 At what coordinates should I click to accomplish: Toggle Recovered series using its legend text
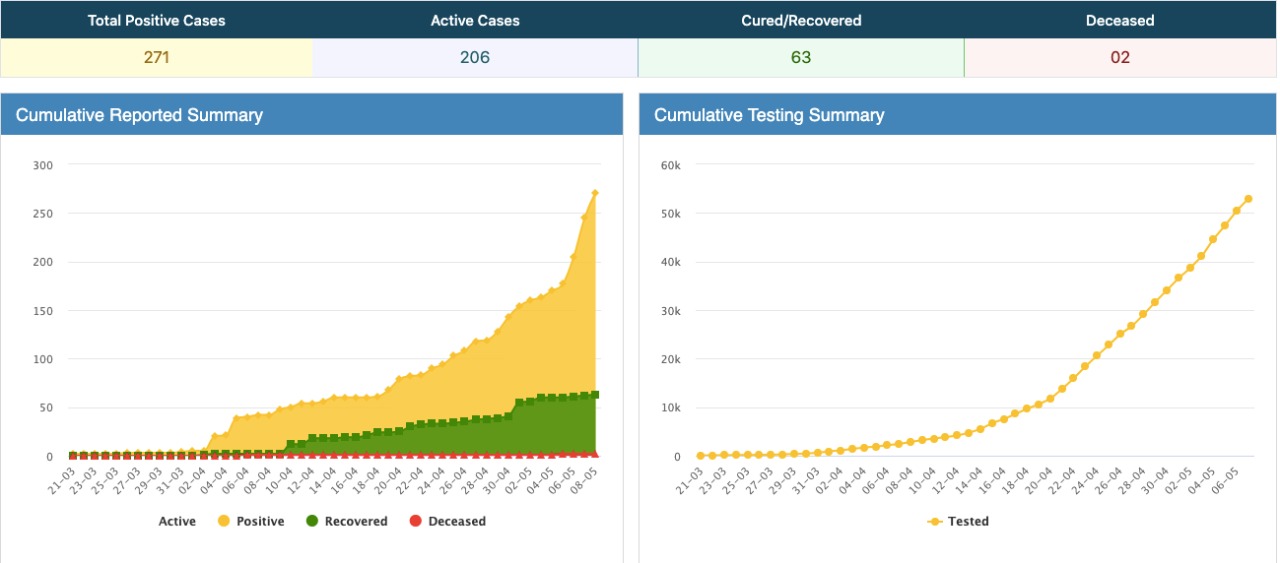(355, 521)
